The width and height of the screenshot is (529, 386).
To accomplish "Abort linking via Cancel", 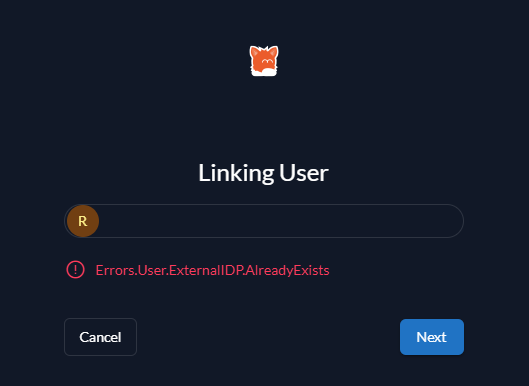I will 101,337.
